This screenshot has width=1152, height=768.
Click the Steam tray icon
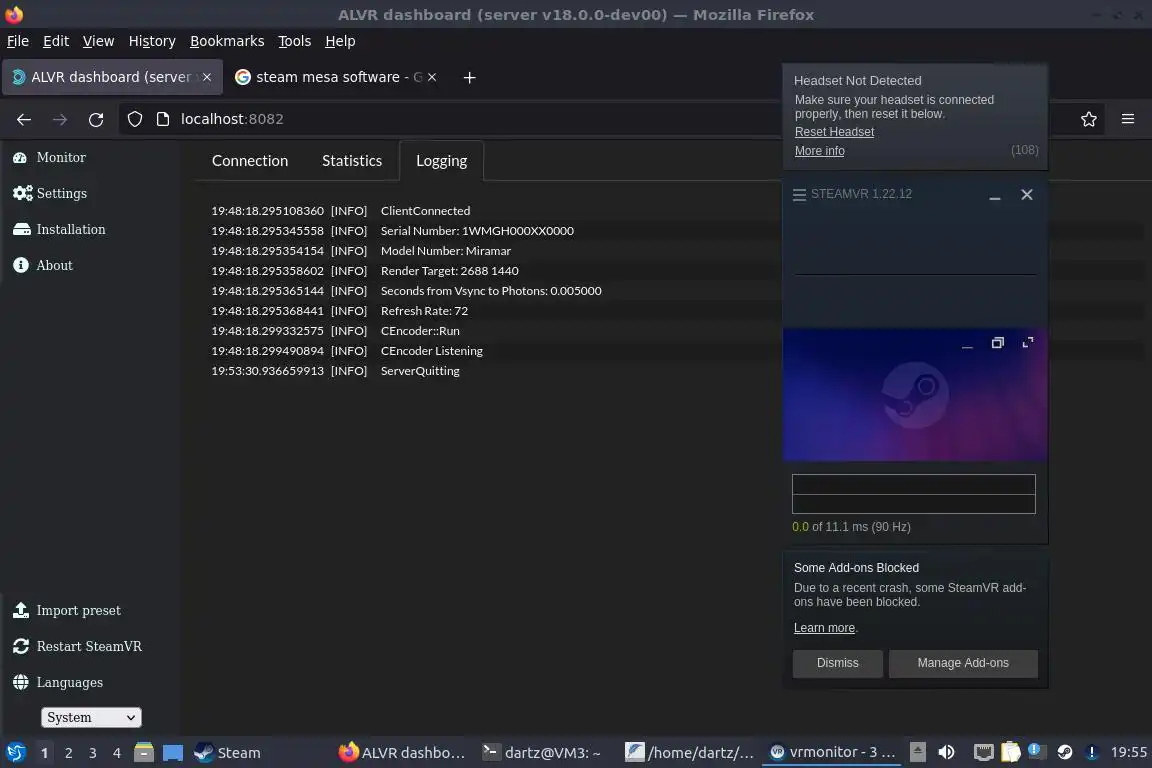point(1065,752)
